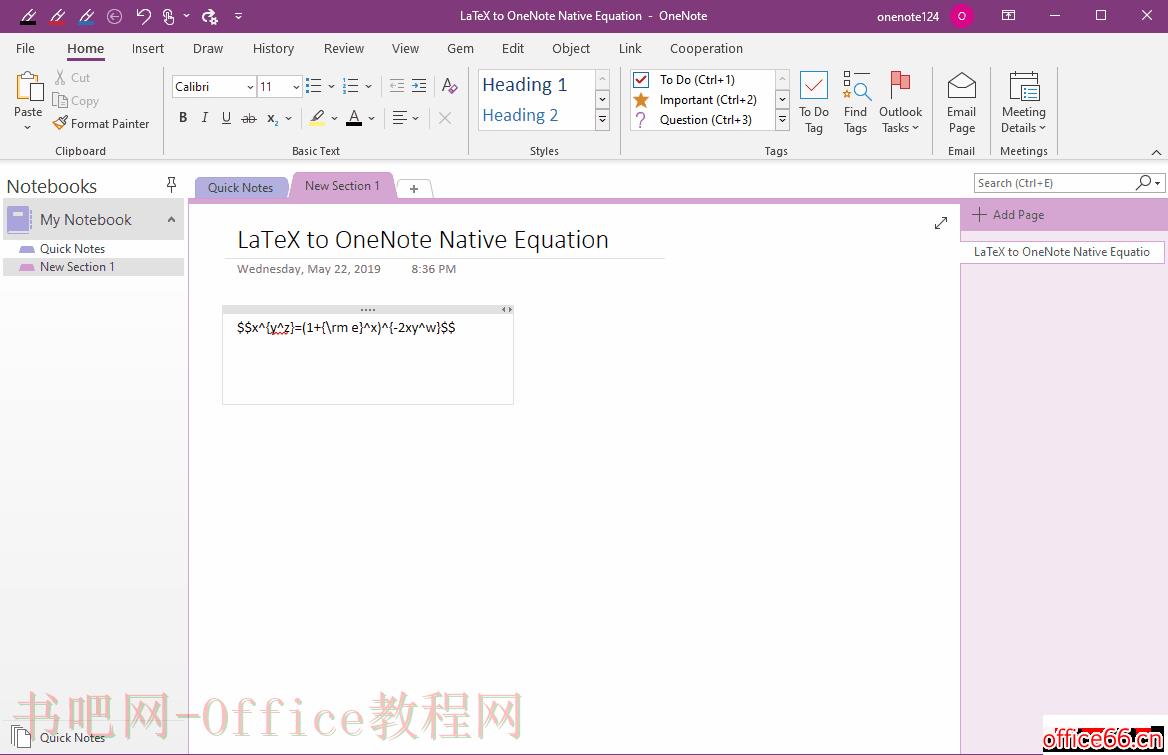Undo the last action
Viewport: 1168px width, 755px height.
[143, 16]
